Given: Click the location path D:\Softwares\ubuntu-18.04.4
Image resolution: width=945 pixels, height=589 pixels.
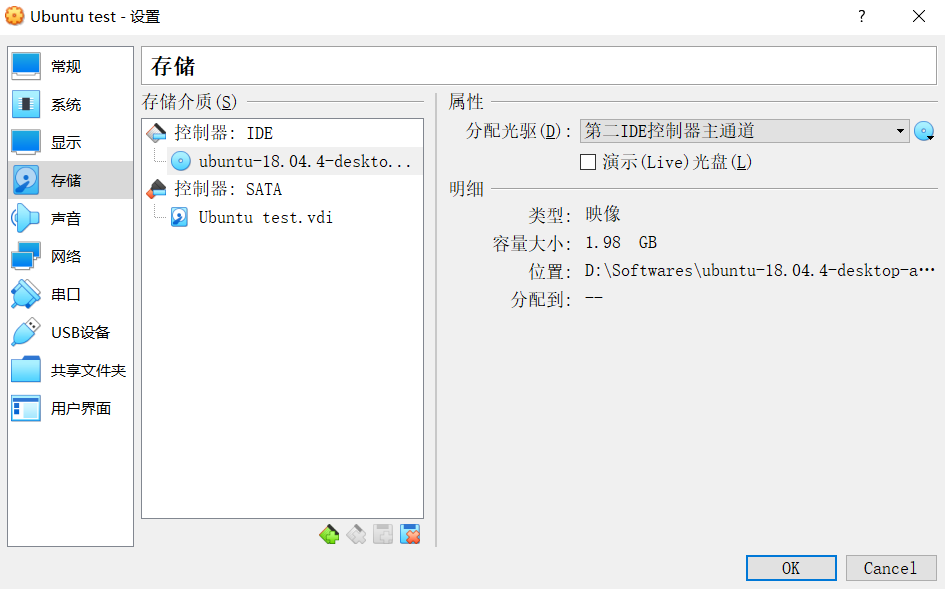Looking at the screenshot, I should 759,271.
